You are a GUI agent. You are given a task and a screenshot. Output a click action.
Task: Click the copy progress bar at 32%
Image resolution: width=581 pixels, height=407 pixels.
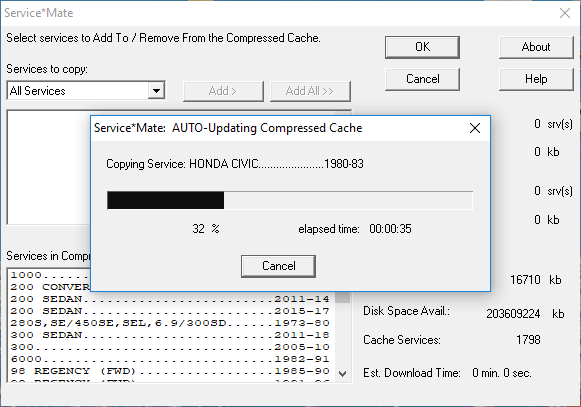coord(290,201)
